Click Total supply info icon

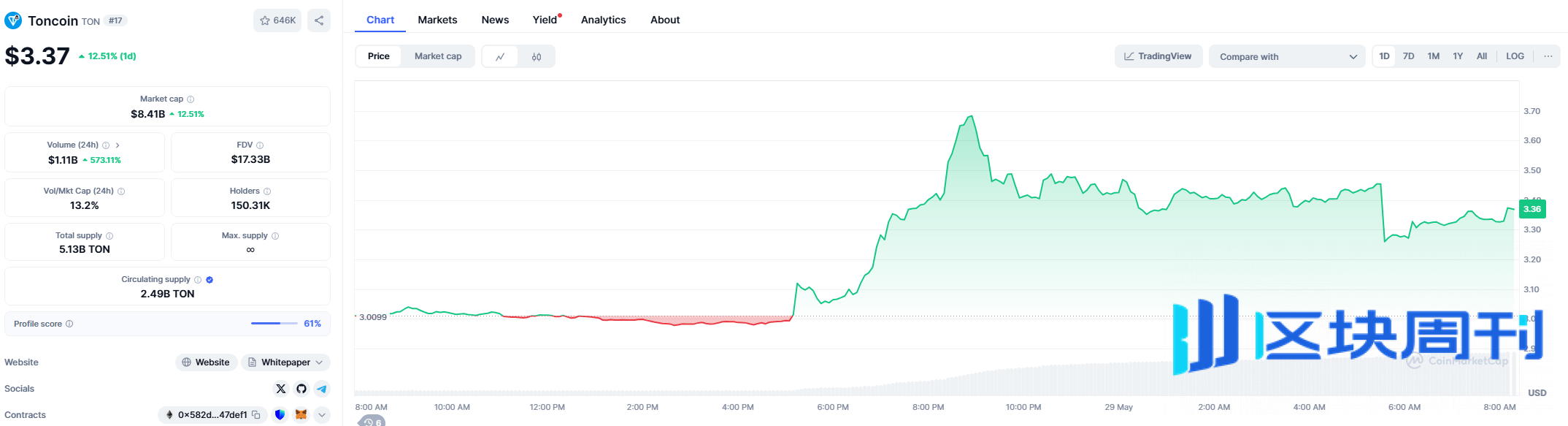pos(109,236)
